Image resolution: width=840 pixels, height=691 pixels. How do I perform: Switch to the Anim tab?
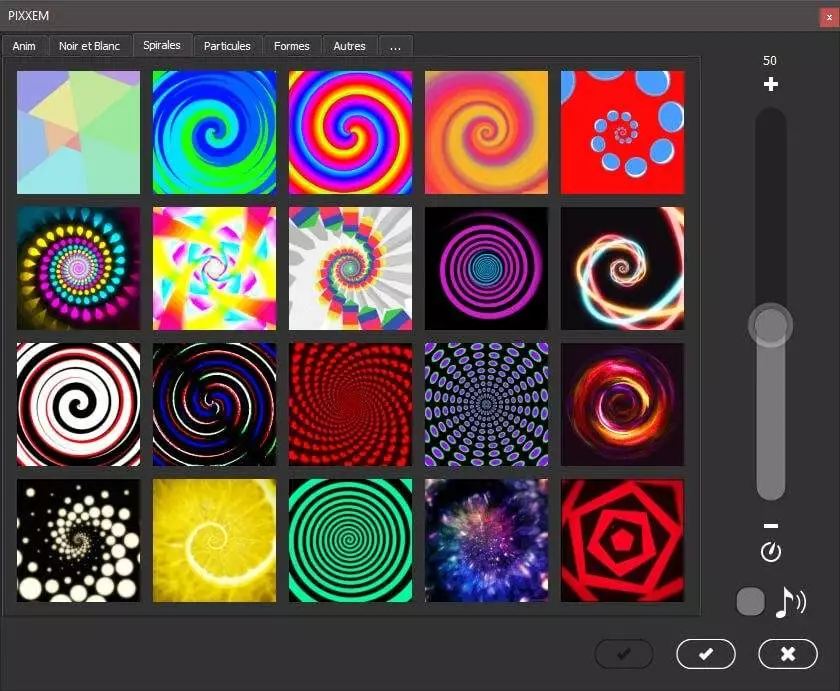24,46
